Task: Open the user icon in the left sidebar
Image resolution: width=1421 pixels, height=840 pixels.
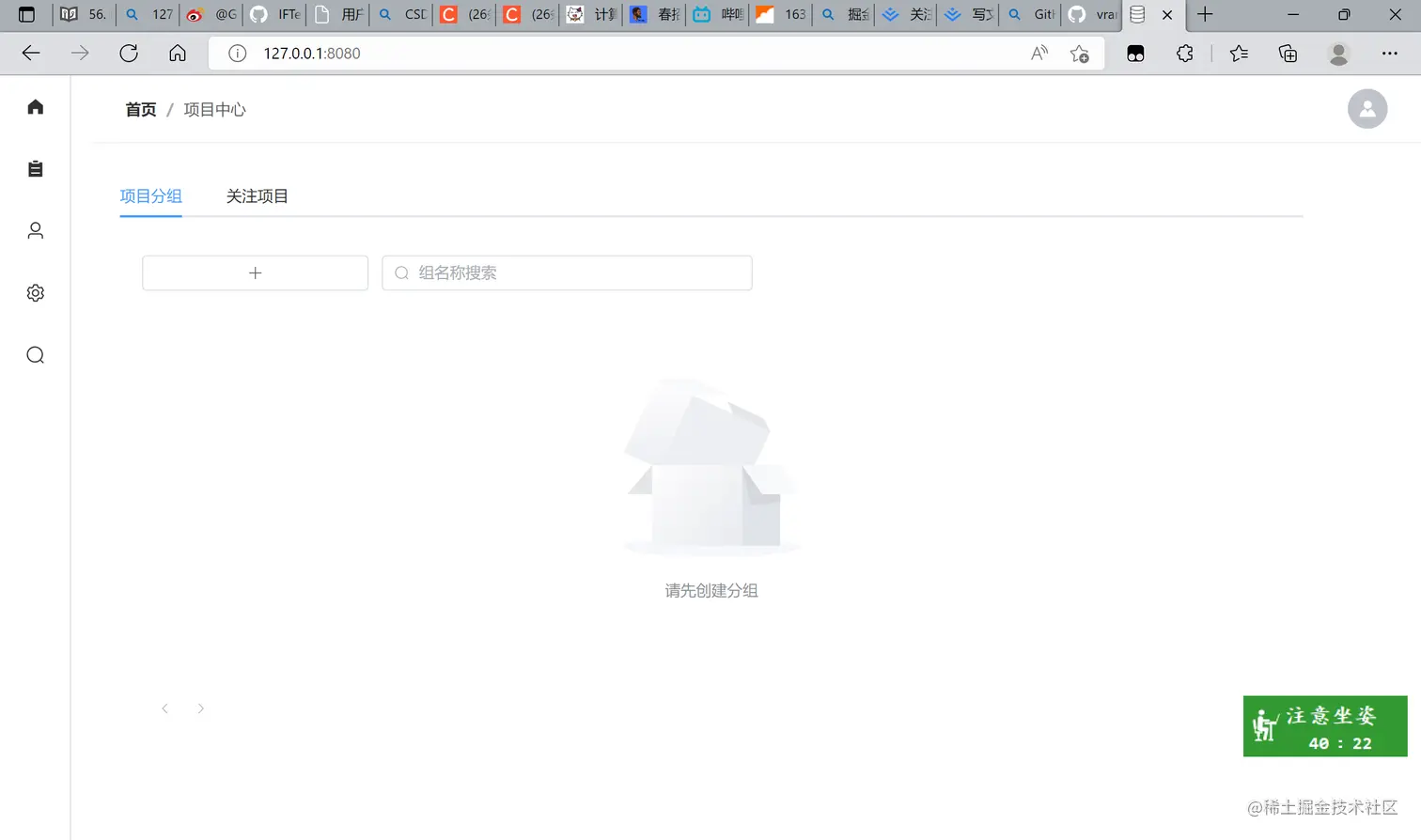Action: (36, 230)
